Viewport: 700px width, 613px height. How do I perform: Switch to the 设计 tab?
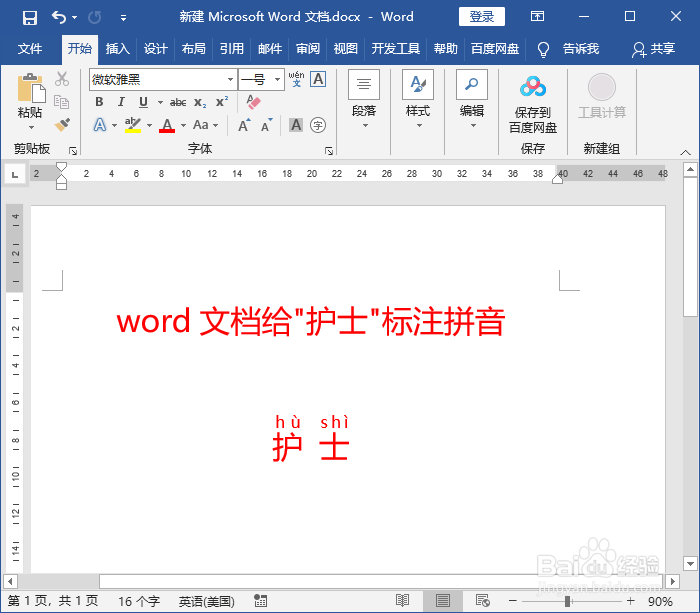coord(155,49)
